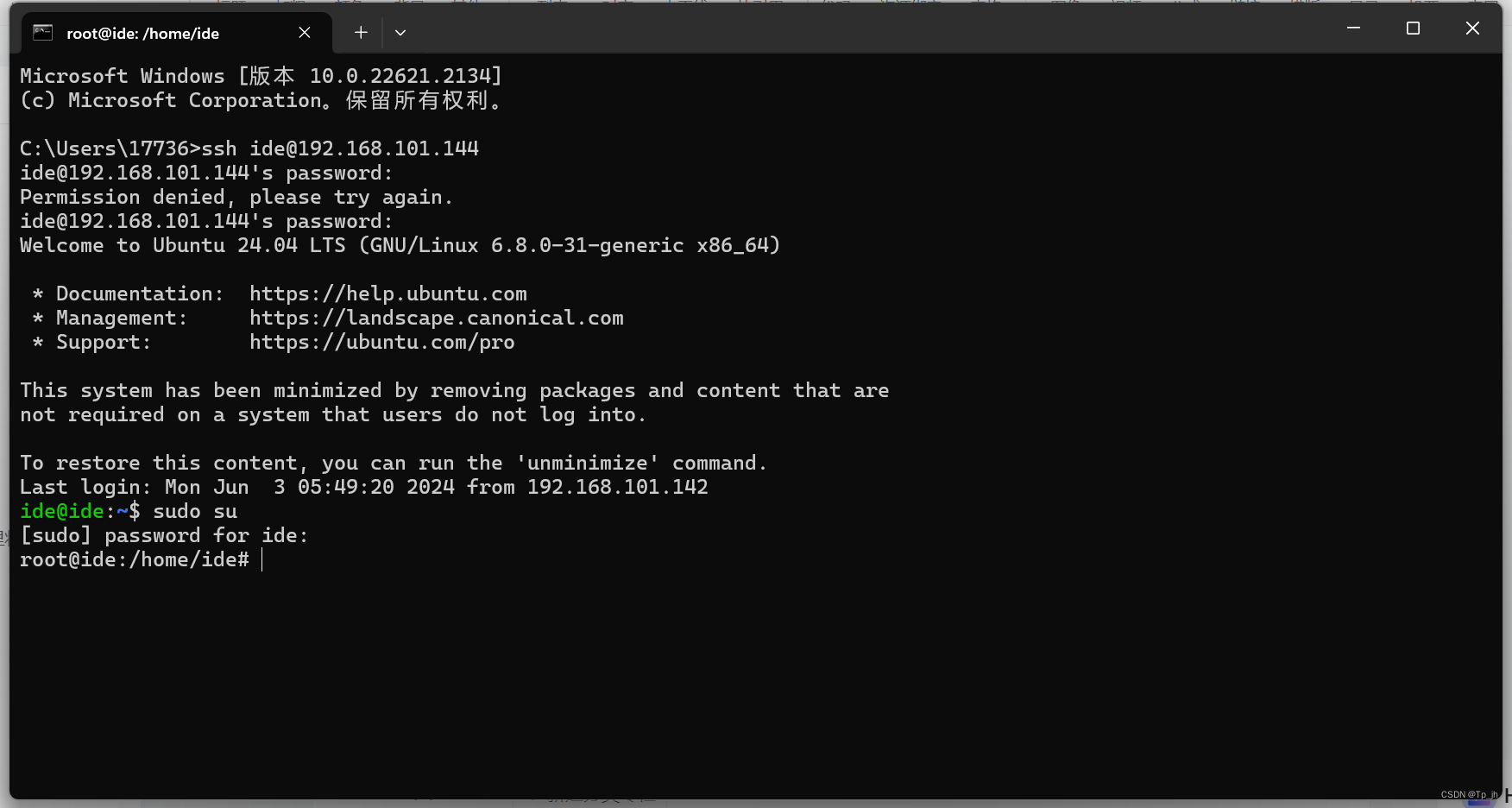Click the terminal icon in the tab
Image resolution: width=1512 pixels, height=808 pixels.
pyautogui.click(x=42, y=33)
